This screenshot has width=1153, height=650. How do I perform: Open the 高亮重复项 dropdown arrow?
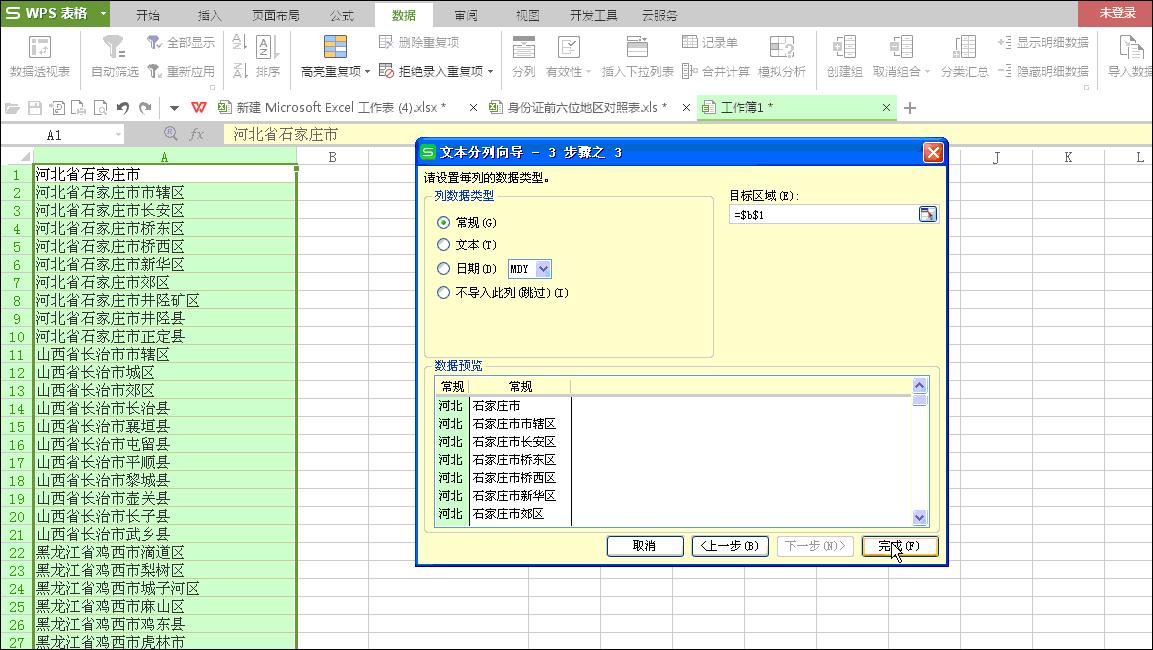[365, 70]
